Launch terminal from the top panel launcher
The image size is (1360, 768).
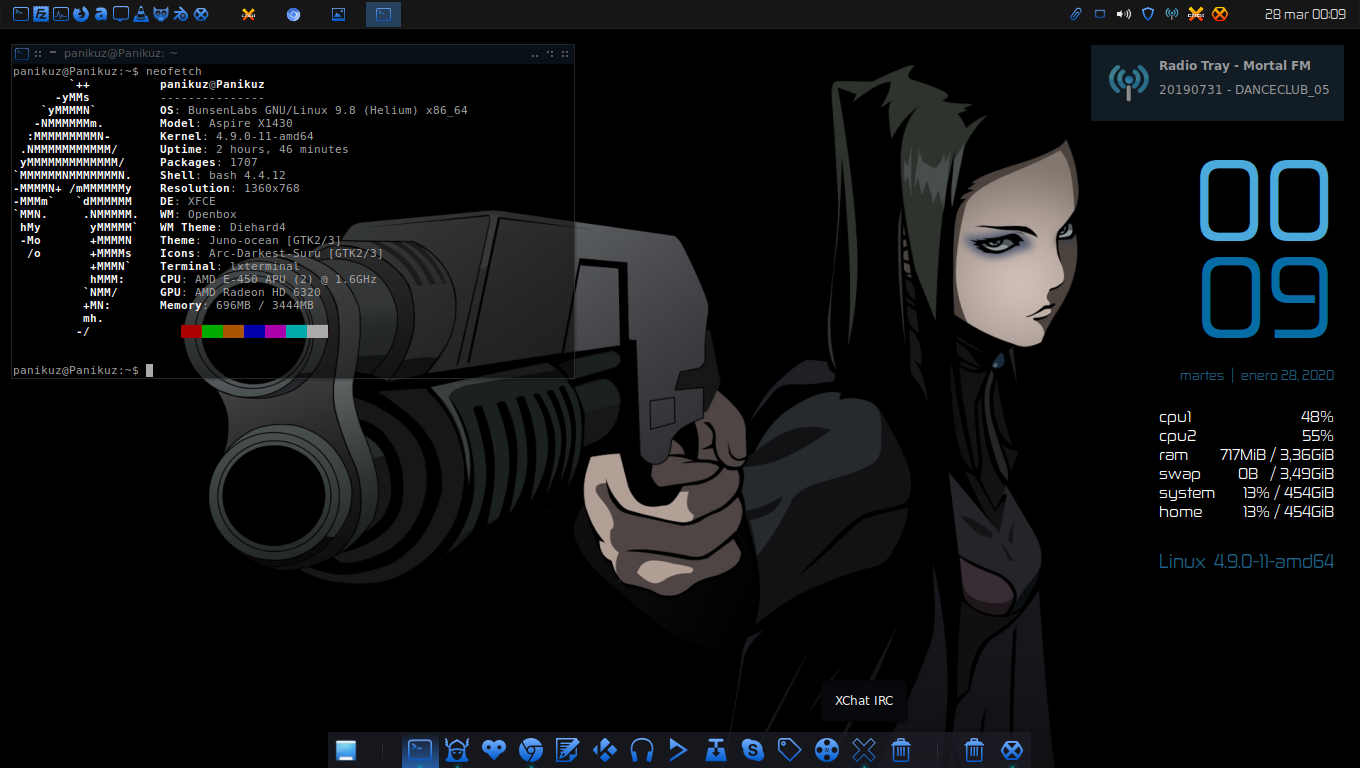(21, 14)
